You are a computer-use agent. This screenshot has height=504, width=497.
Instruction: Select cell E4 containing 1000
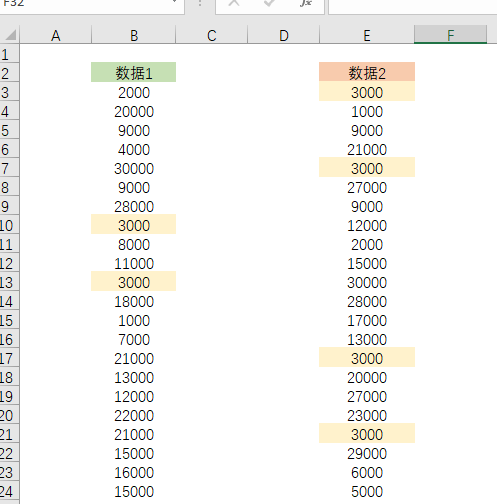367,111
